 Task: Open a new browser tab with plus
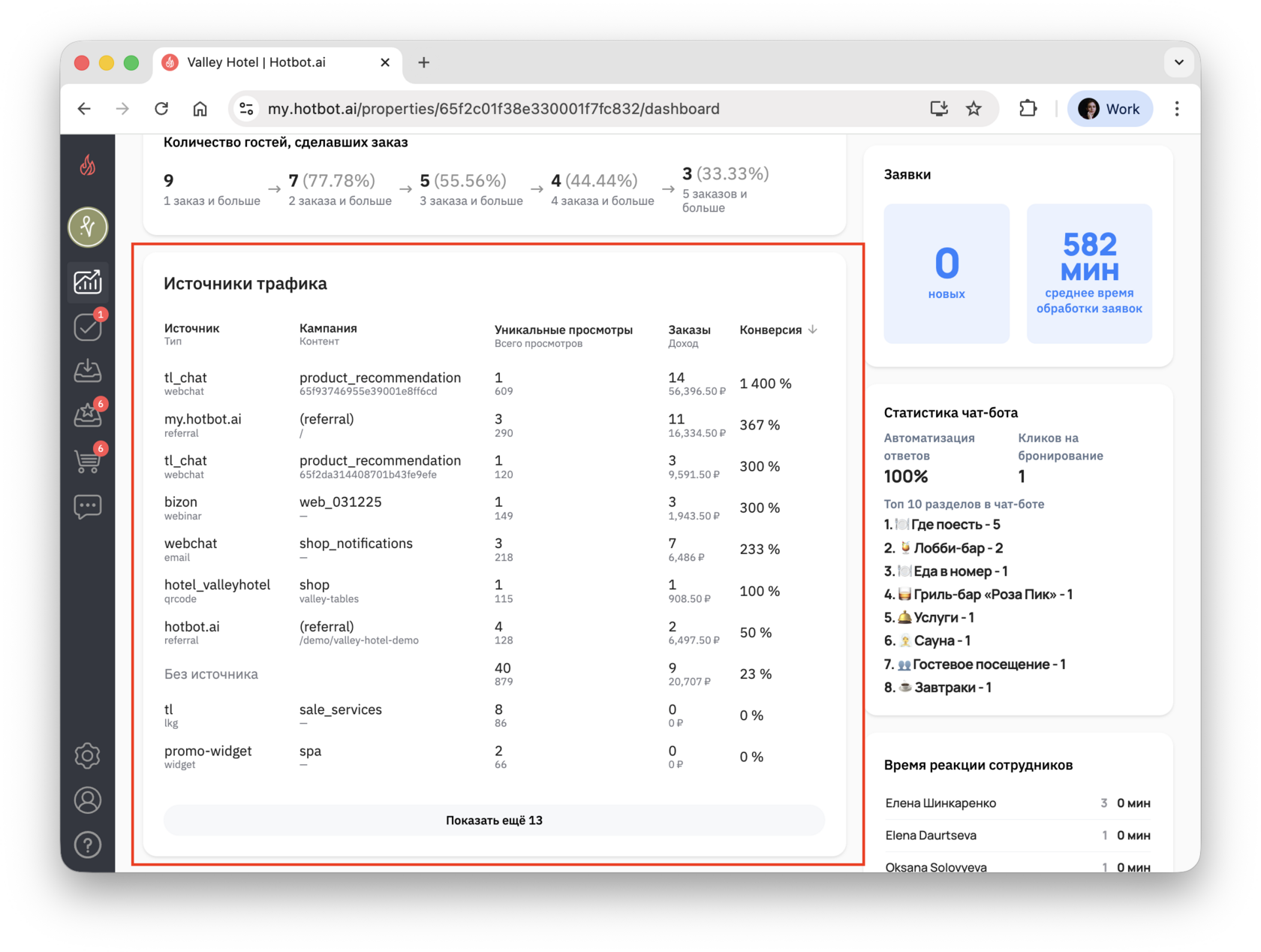tap(424, 62)
